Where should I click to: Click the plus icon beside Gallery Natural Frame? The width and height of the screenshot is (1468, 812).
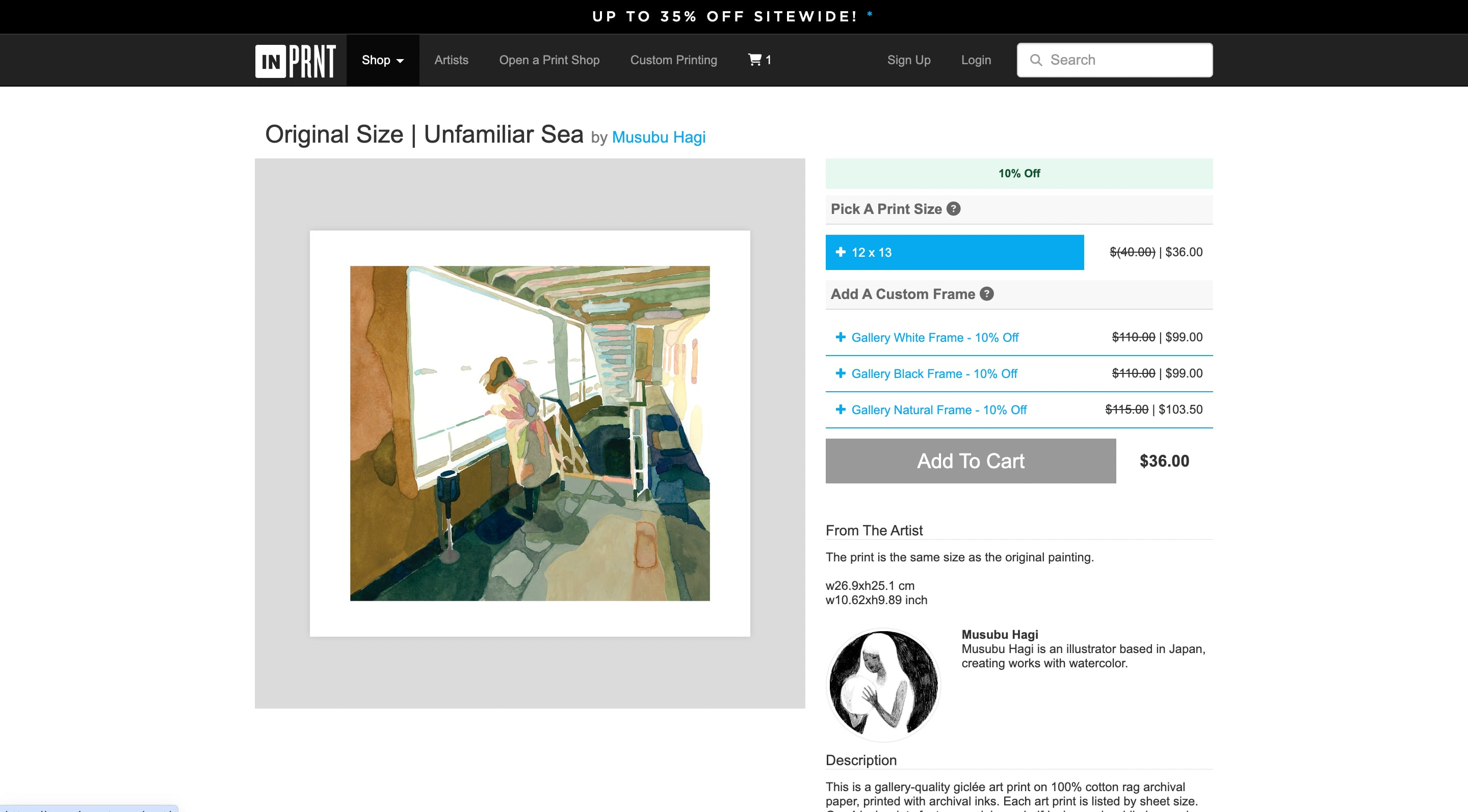(x=840, y=410)
